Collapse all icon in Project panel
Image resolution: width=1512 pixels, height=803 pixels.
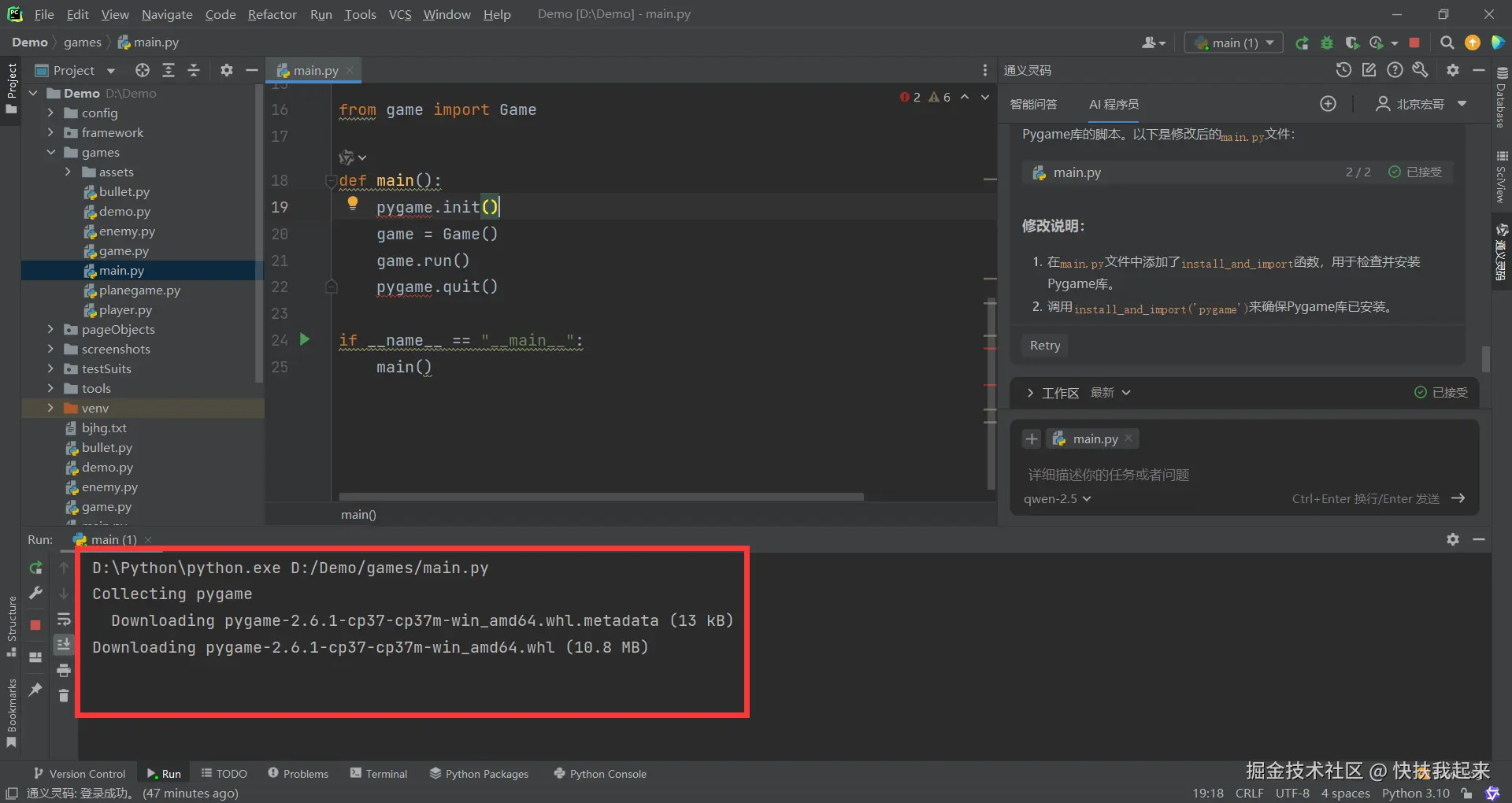(194, 70)
